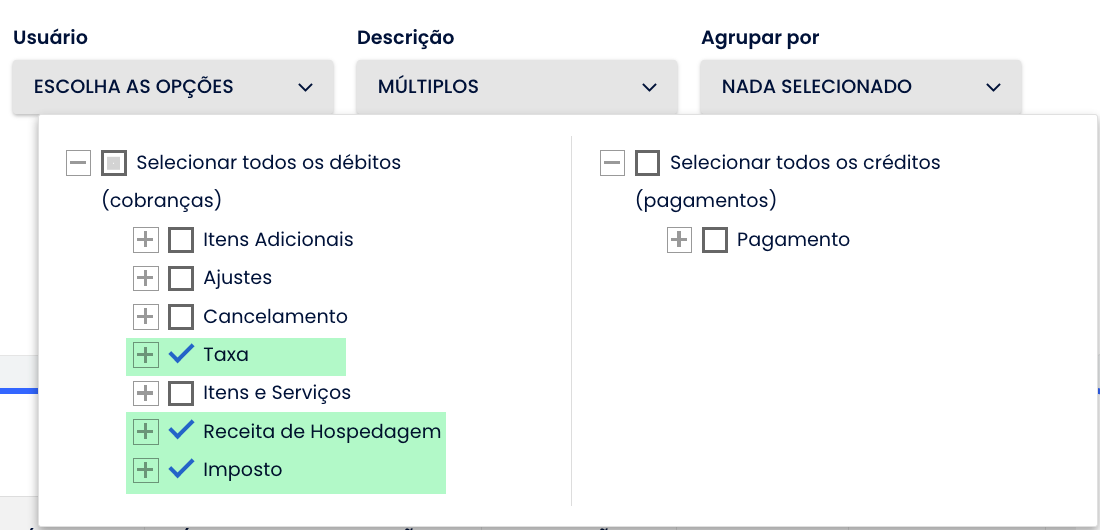Image resolution: width=1100 pixels, height=530 pixels.
Task: Expand the Taxa plus icon
Action: click(x=146, y=355)
